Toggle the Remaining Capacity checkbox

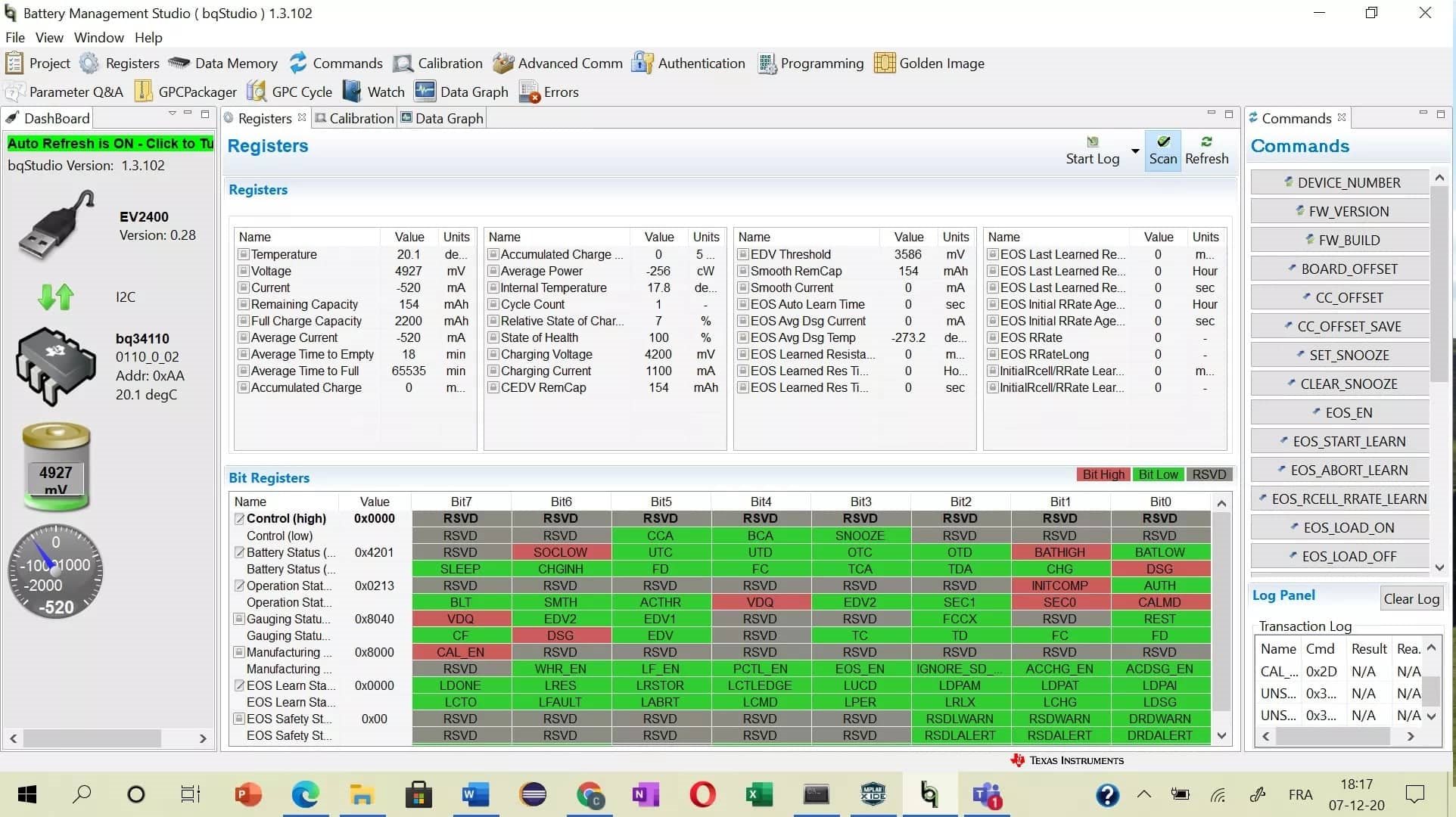coord(244,305)
